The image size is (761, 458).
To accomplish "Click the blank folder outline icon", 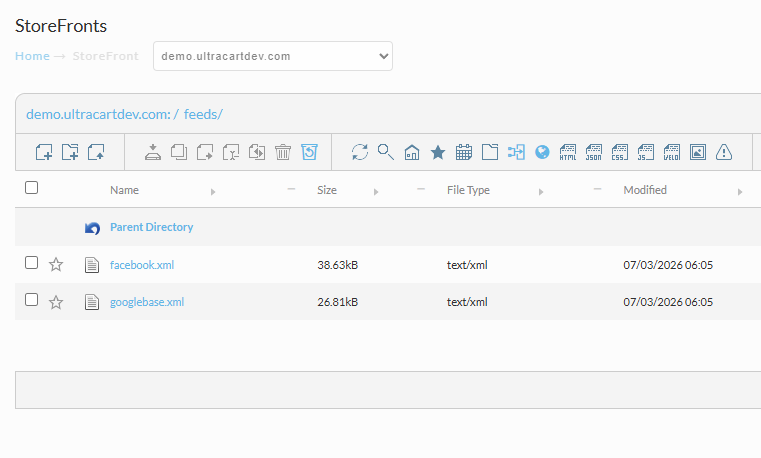I will point(490,152).
